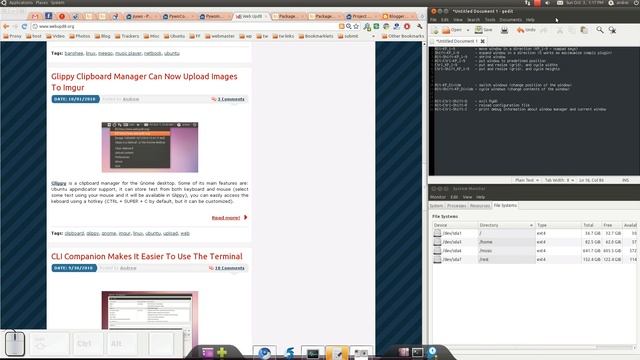This screenshot has height=360, width=640.
Task: Switch to the Blogger browser tab
Action: (x=396, y=16)
